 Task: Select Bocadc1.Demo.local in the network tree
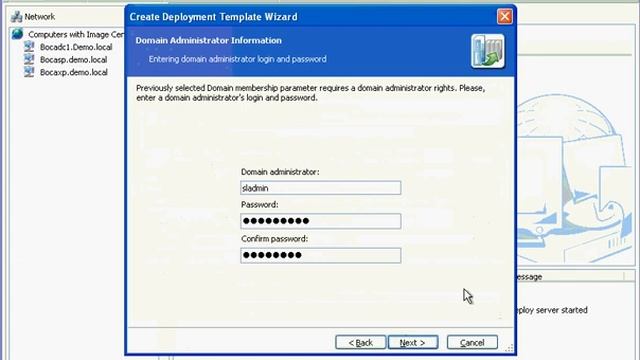(76, 47)
